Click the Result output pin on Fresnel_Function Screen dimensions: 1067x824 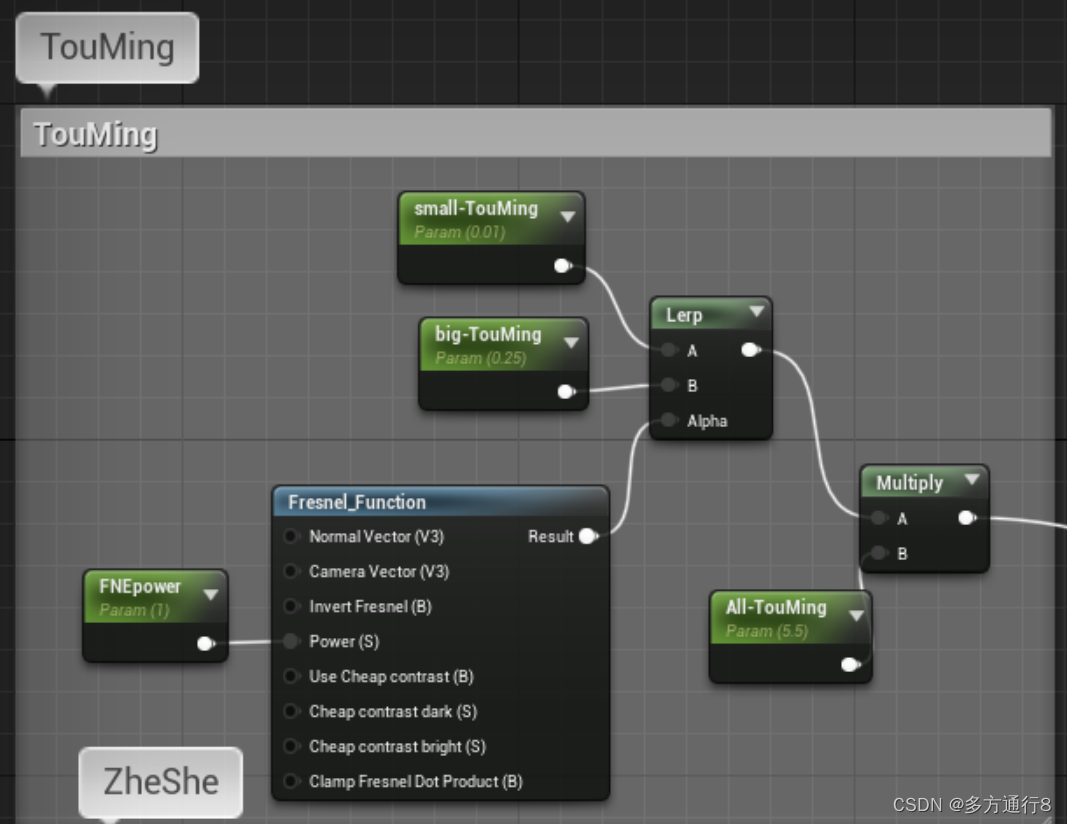click(588, 536)
